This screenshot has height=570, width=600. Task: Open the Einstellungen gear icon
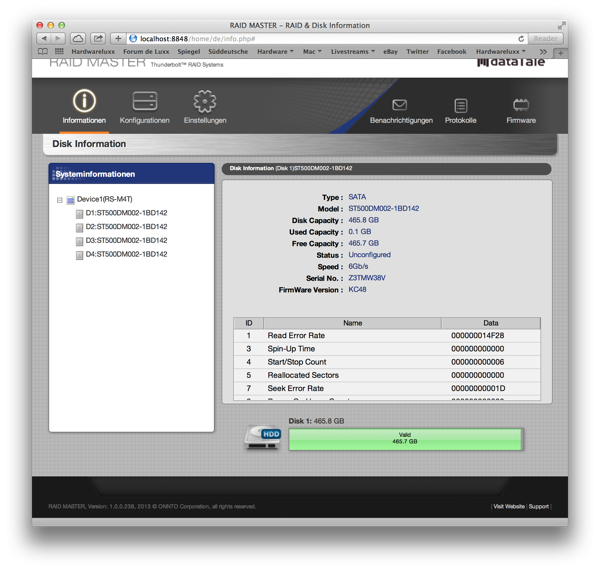coord(205,101)
